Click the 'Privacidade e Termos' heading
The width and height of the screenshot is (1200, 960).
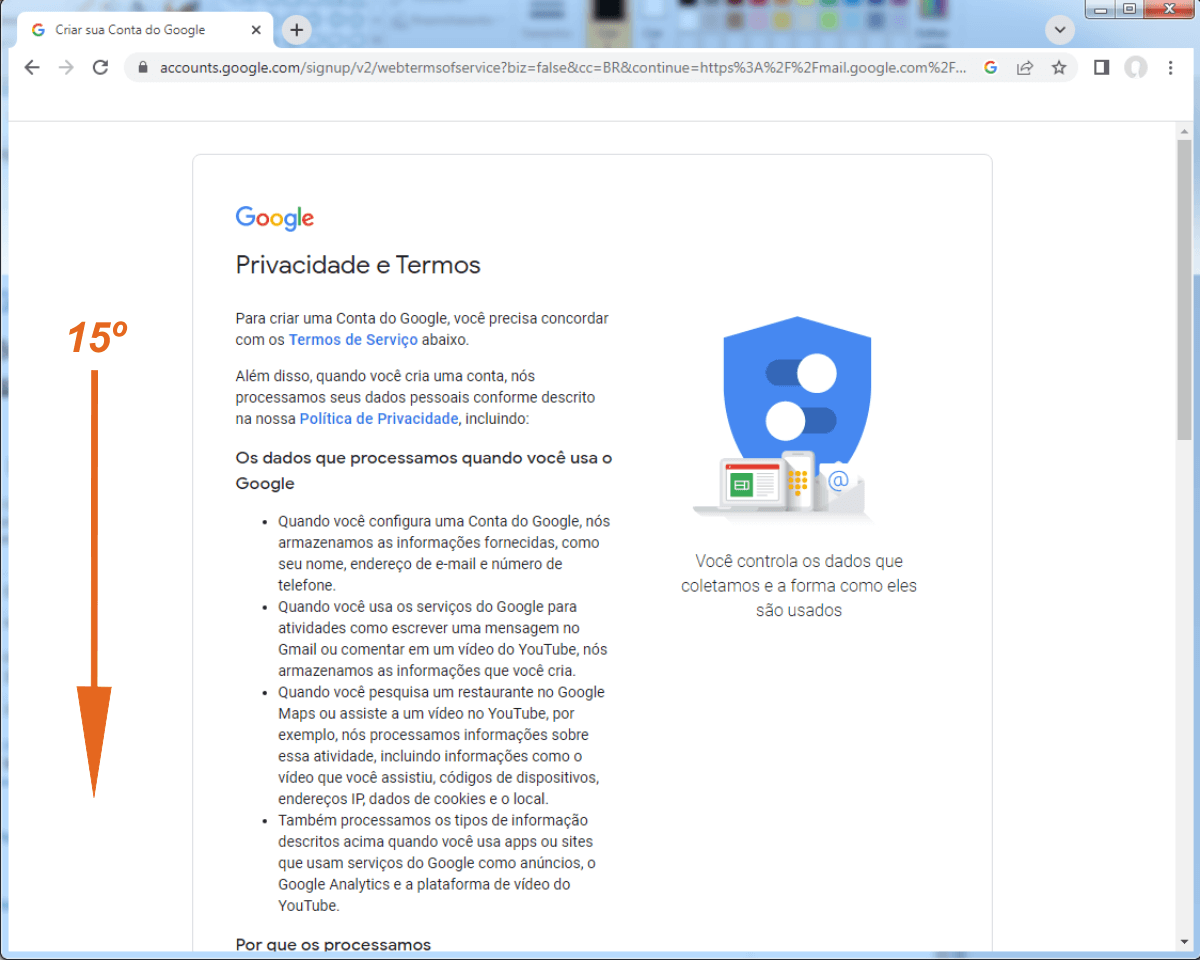click(x=358, y=265)
